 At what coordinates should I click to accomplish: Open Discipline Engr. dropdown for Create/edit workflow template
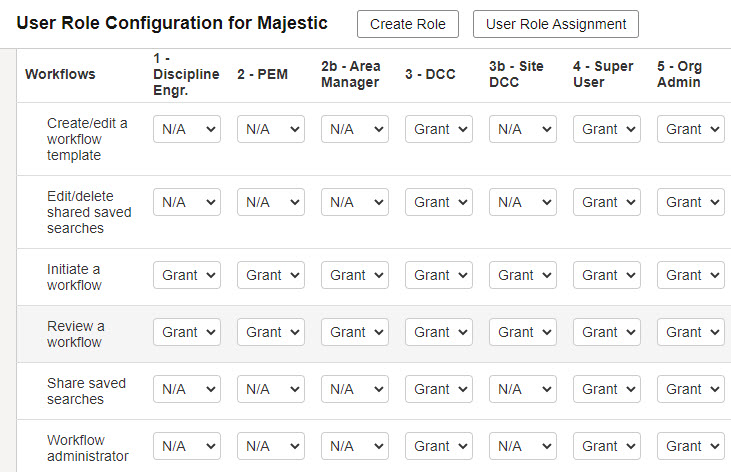[x=186, y=129]
